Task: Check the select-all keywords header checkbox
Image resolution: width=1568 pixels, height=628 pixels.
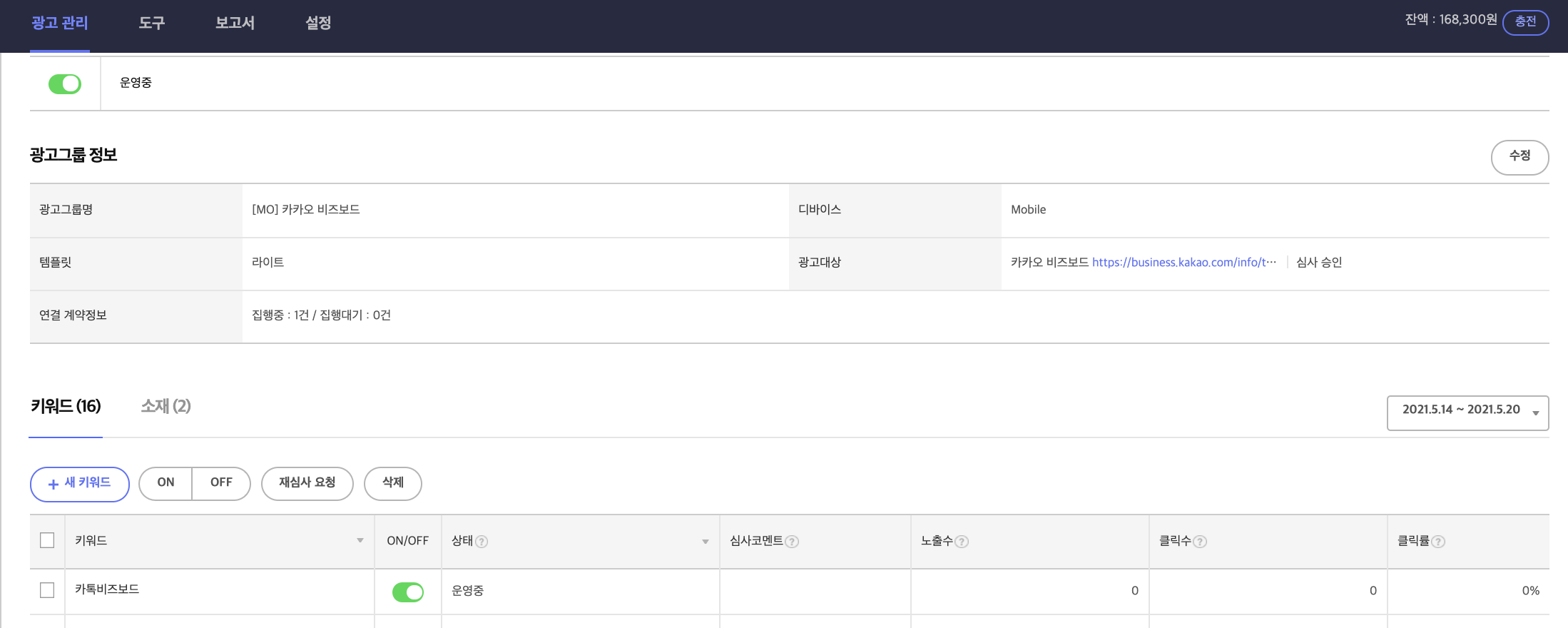Action: (x=47, y=540)
